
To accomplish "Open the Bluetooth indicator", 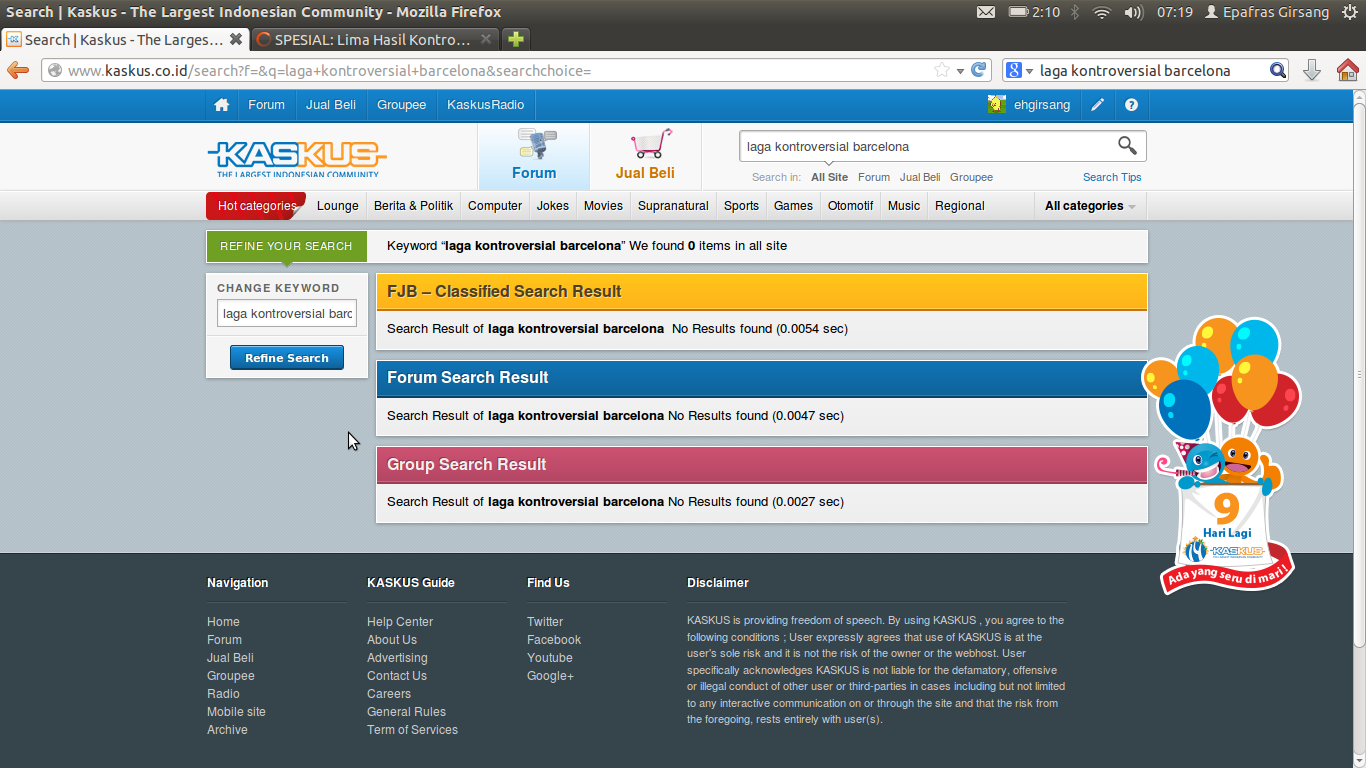I will (1076, 12).
